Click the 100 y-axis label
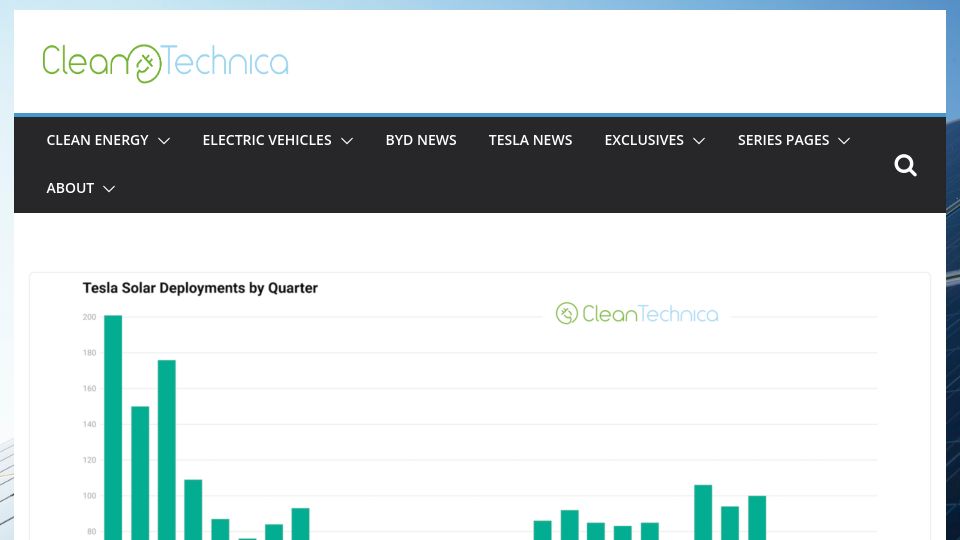The image size is (960, 540). [89, 496]
